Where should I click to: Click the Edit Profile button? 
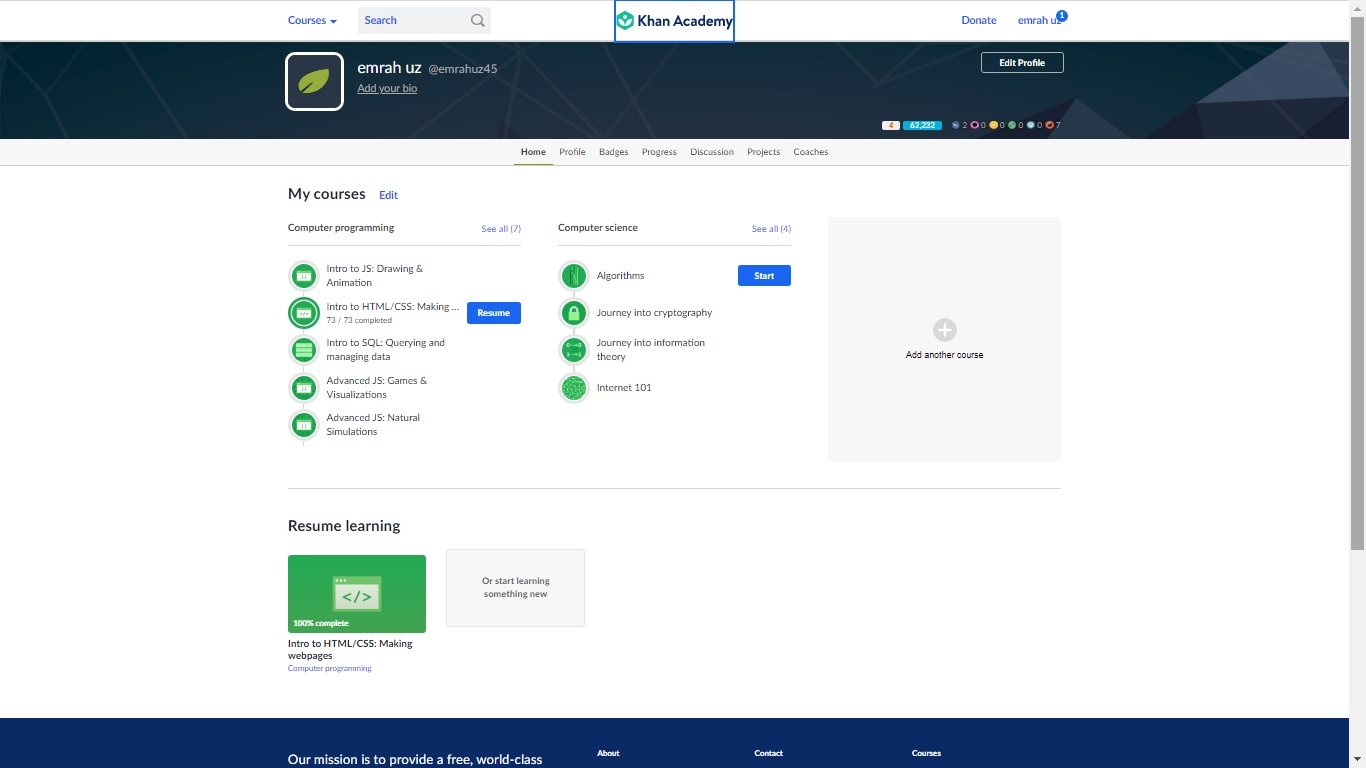(1022, 63)
